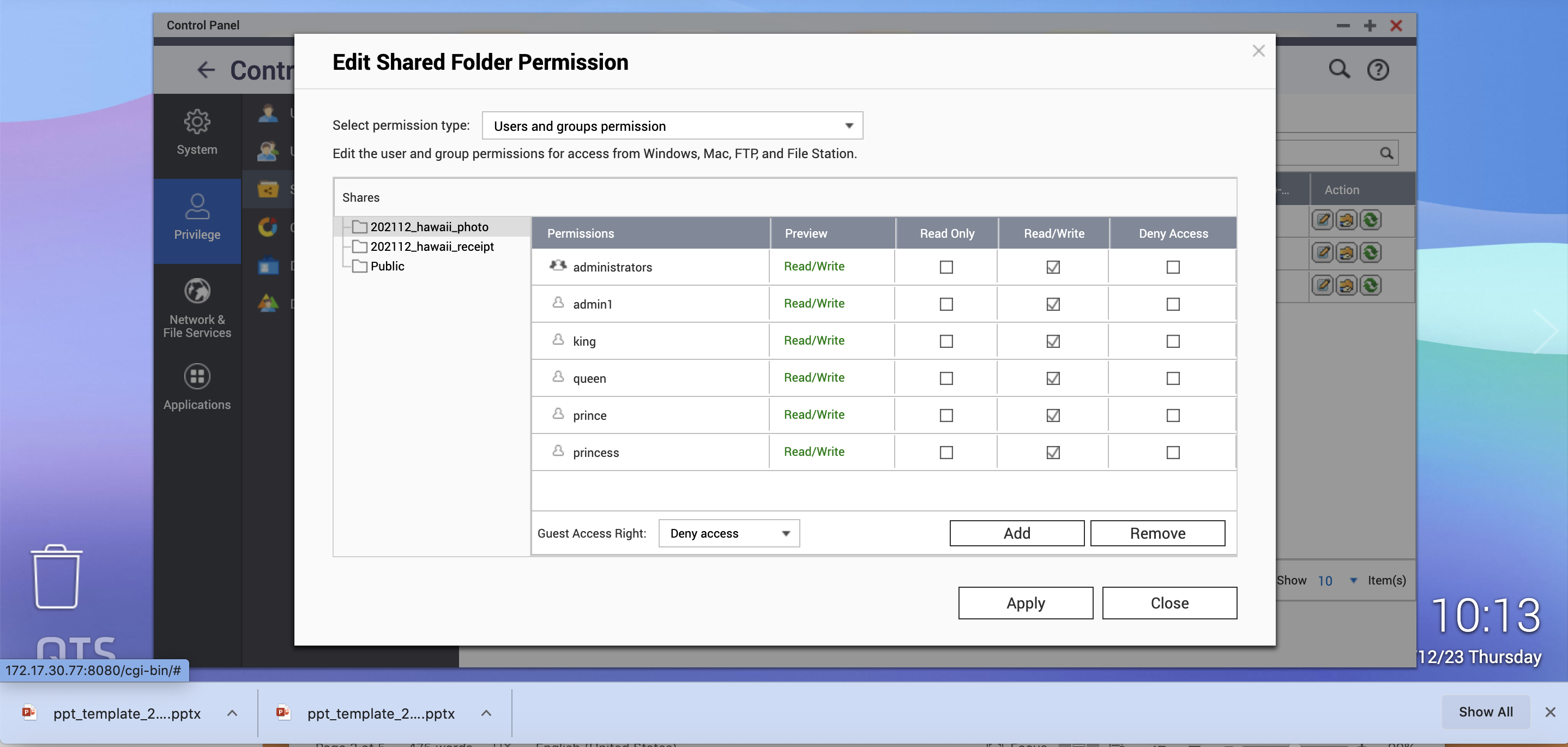Click refresh icon in first Action row
Viewport: 1568px width, 747px height.
[x=1370, y=220]
